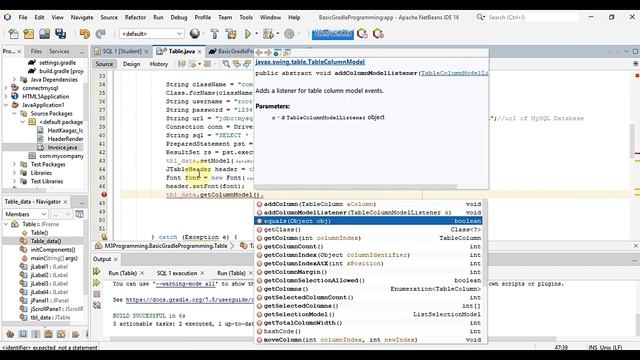
Task: Open the <default> configuration combo box
Action: [151, 34]
